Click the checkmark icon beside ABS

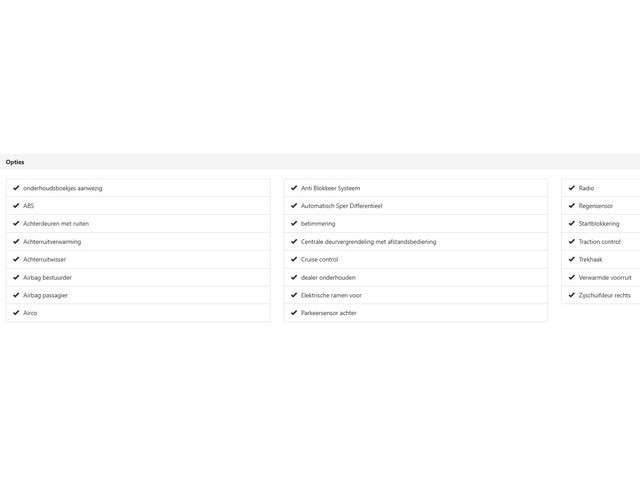[x=16, y=205]
